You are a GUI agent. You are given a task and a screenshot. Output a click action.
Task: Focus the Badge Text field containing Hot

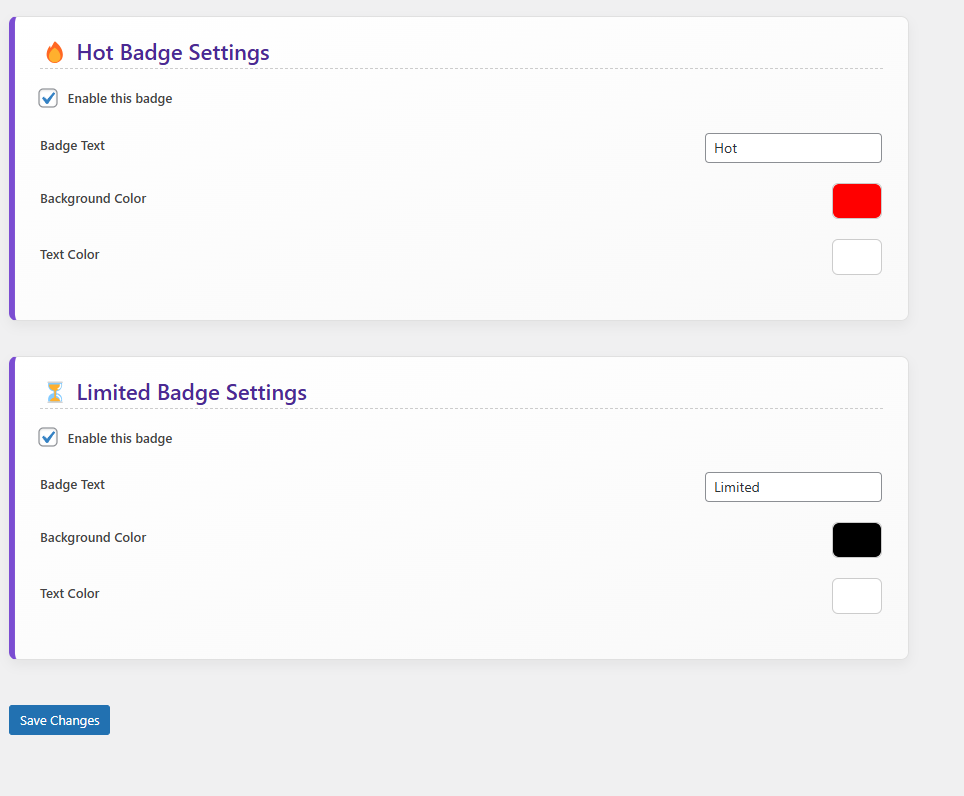(x=793, y=148)
